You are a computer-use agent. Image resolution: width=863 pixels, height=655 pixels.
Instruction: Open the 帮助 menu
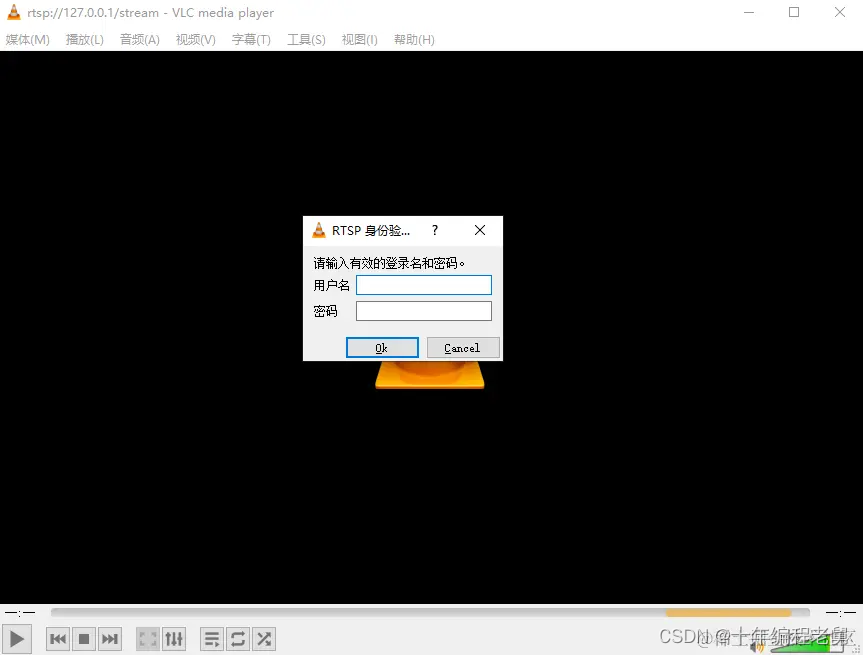[413, 39]
